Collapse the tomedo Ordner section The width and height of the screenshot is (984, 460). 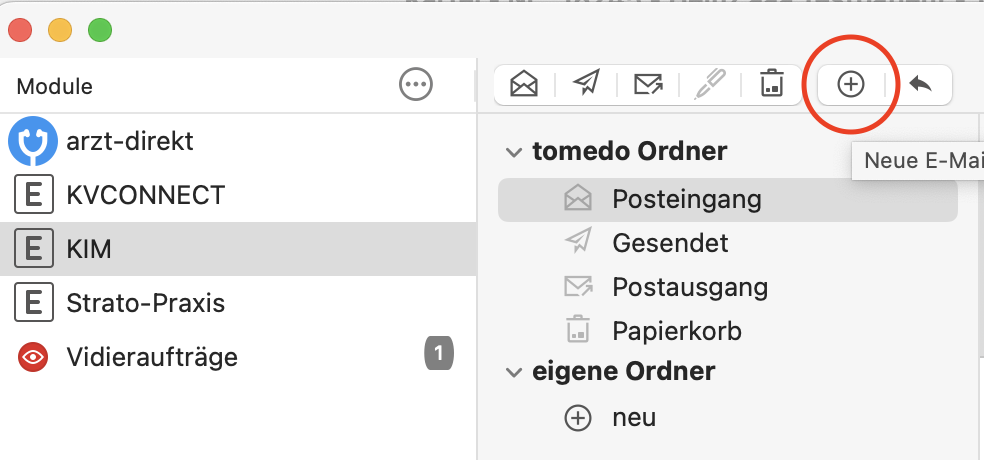click(x=514, y=152)
